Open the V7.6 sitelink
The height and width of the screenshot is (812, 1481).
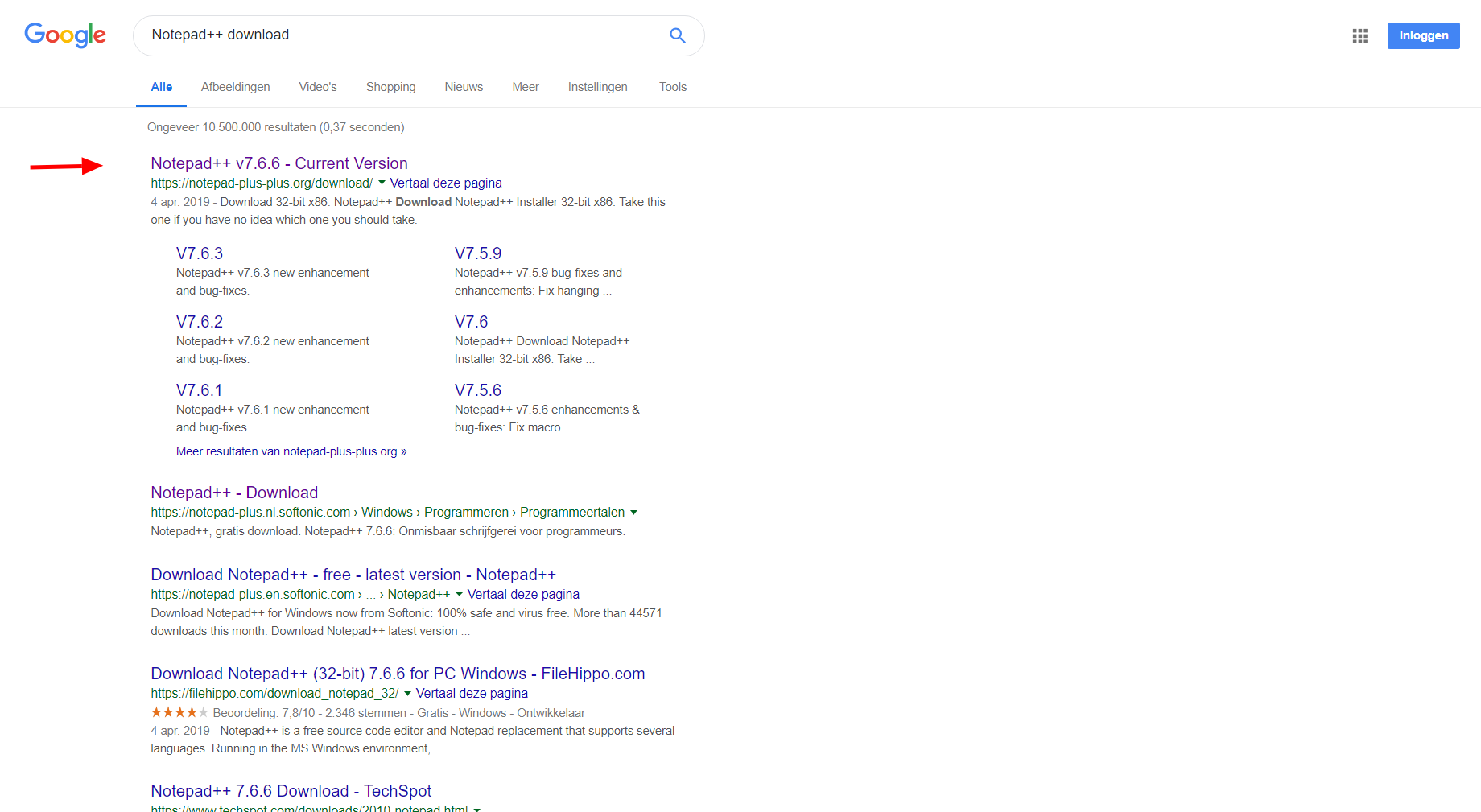pos(471,322)
